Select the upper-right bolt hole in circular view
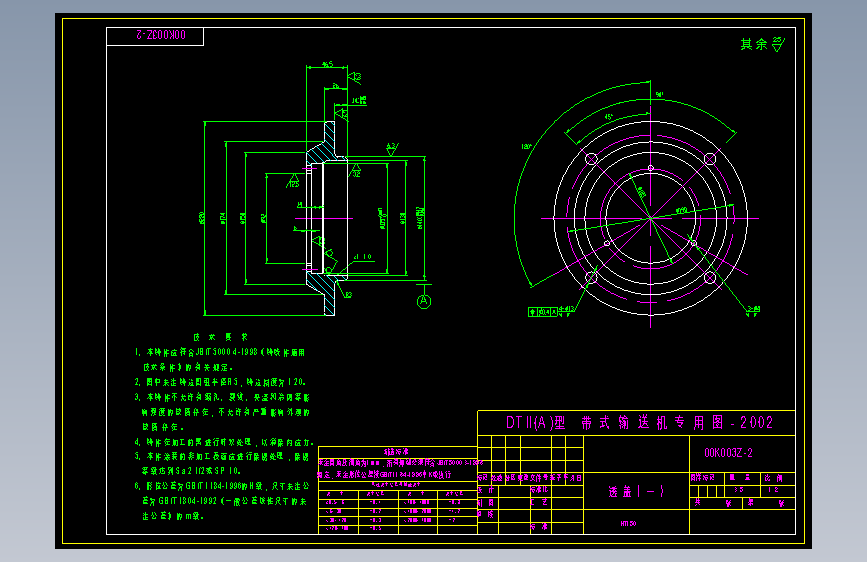 (710, 159)
